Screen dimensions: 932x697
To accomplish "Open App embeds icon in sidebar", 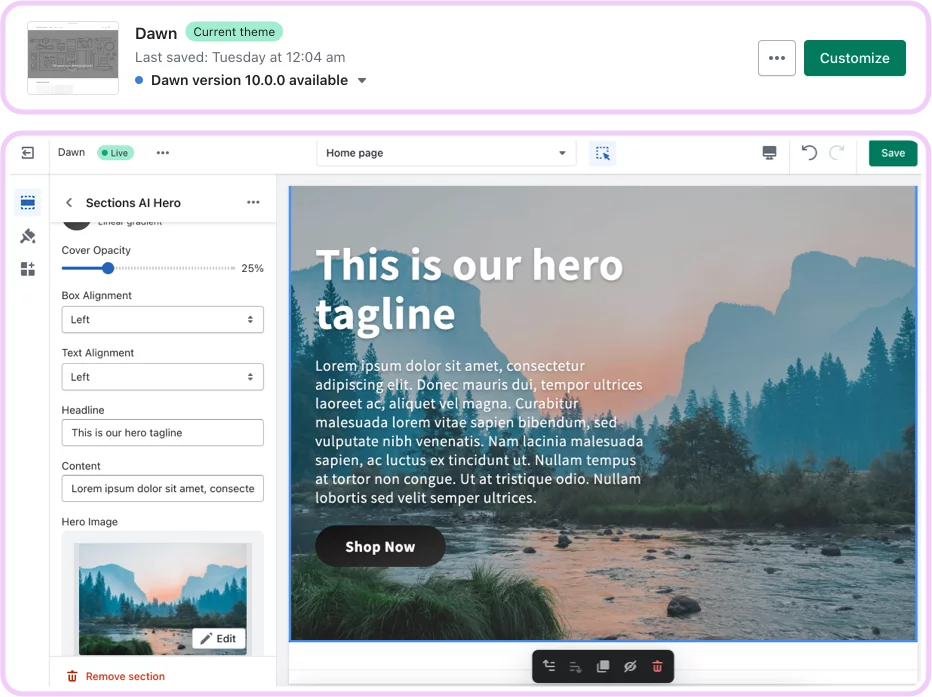I will (28, 269).
